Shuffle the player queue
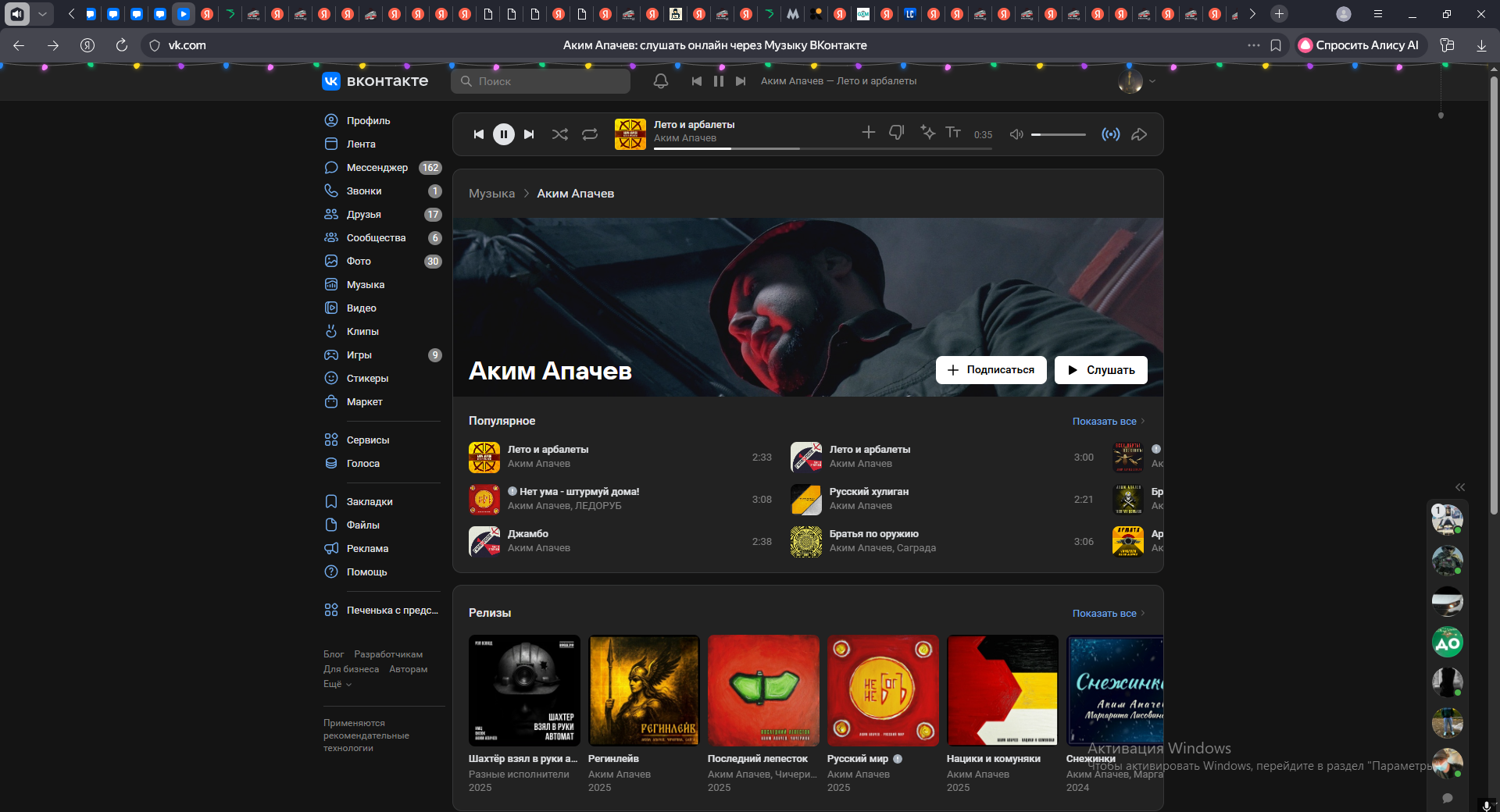This screenshot has width=1500, height=812. tap(559, 134)
